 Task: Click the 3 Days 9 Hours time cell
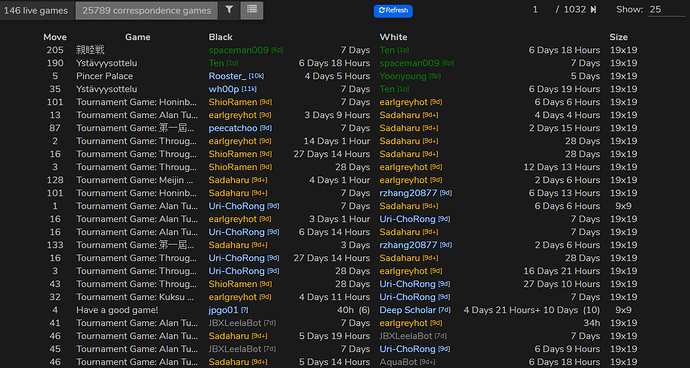(x=337, y=115)
